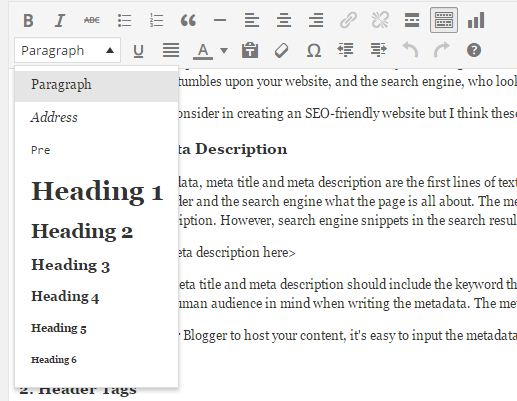Click the 'Description' heading in editor
This screenshot has height=401, width=517.
tap(241, 150)
